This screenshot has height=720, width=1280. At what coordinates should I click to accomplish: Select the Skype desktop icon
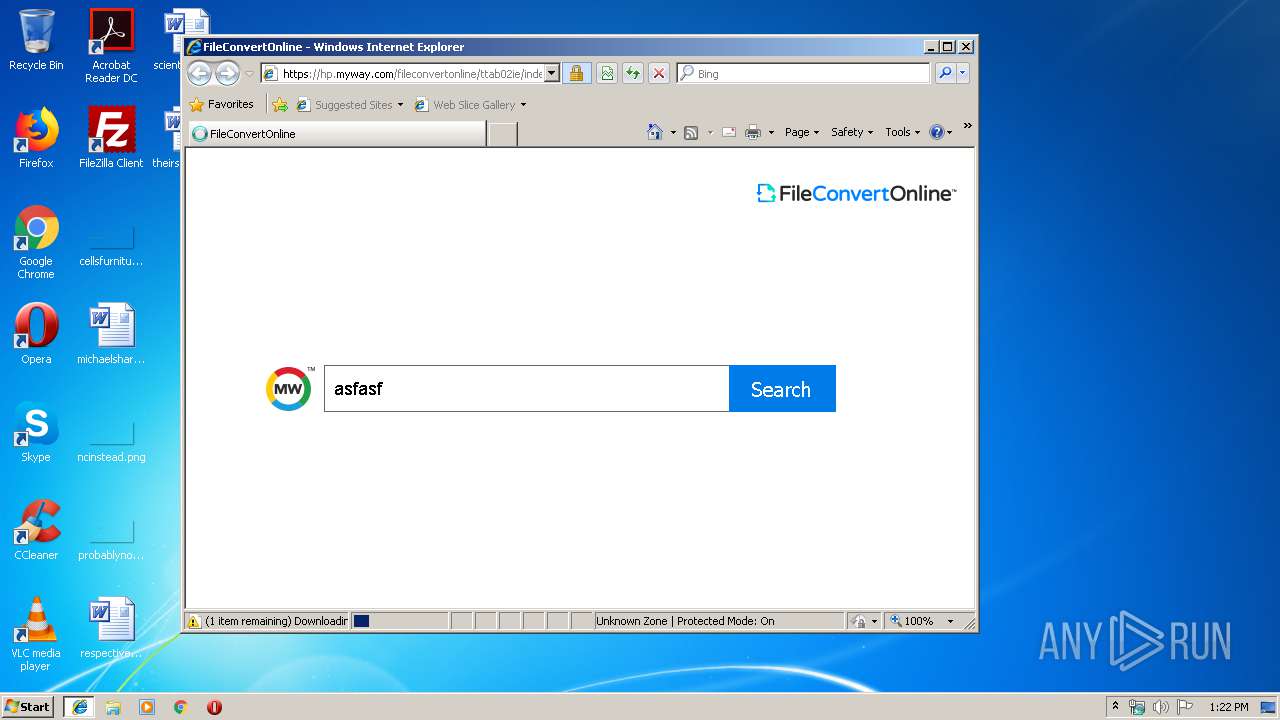36,432
